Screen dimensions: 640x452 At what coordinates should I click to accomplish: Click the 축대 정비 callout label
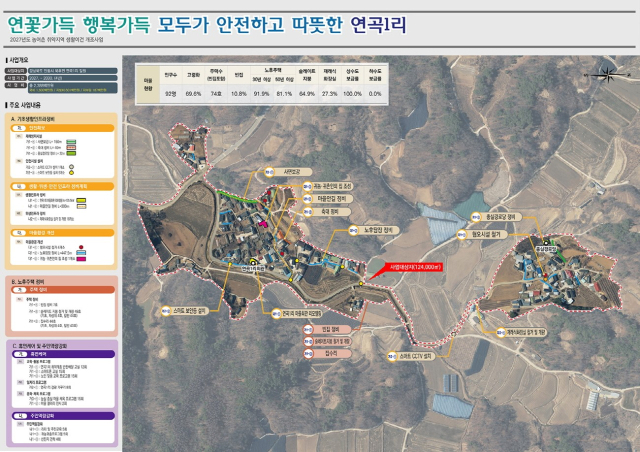332,212
